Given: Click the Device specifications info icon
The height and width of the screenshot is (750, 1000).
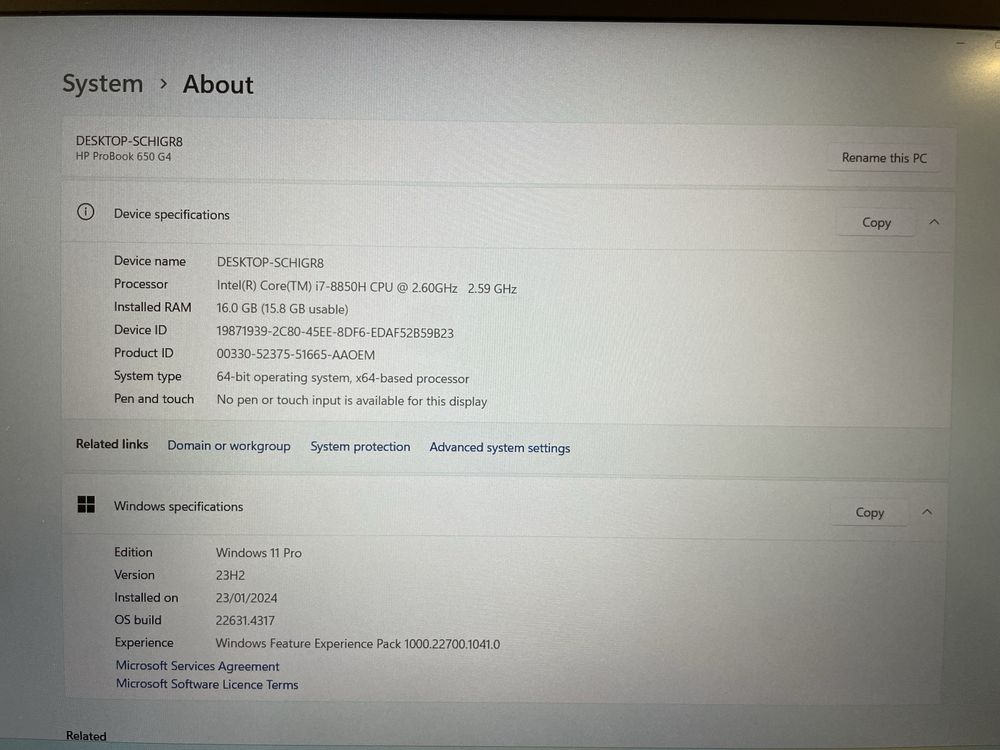Looking at the screenshot, I should pyautogui.click(x=85, y=212).
